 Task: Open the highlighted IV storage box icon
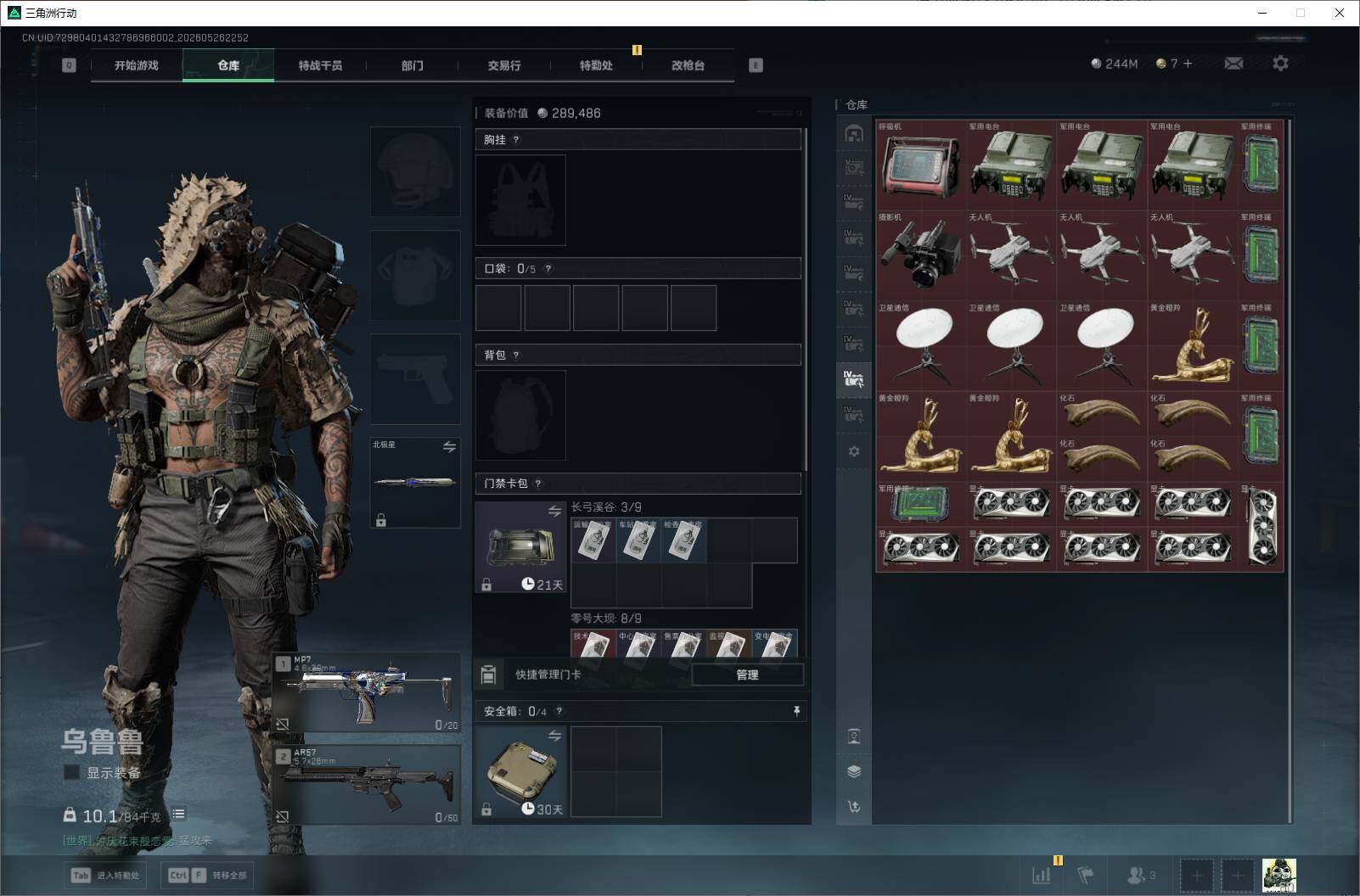point(854,378)
